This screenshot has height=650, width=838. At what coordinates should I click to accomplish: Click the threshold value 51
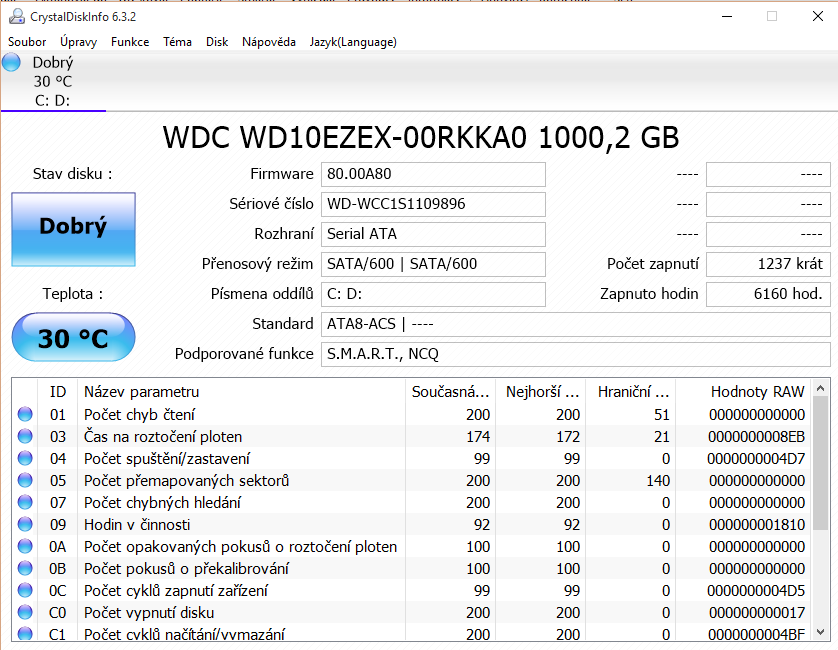(662, 415)
